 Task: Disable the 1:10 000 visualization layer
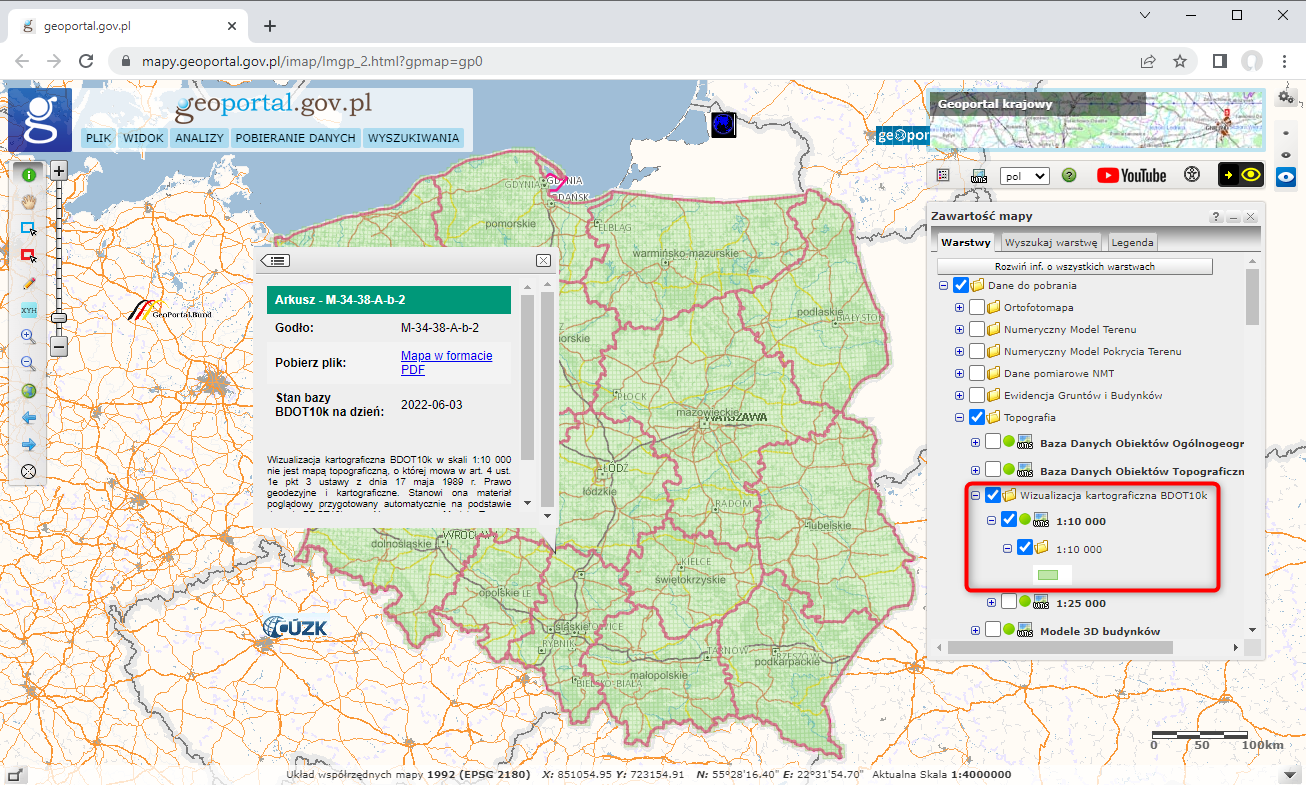1009,519
